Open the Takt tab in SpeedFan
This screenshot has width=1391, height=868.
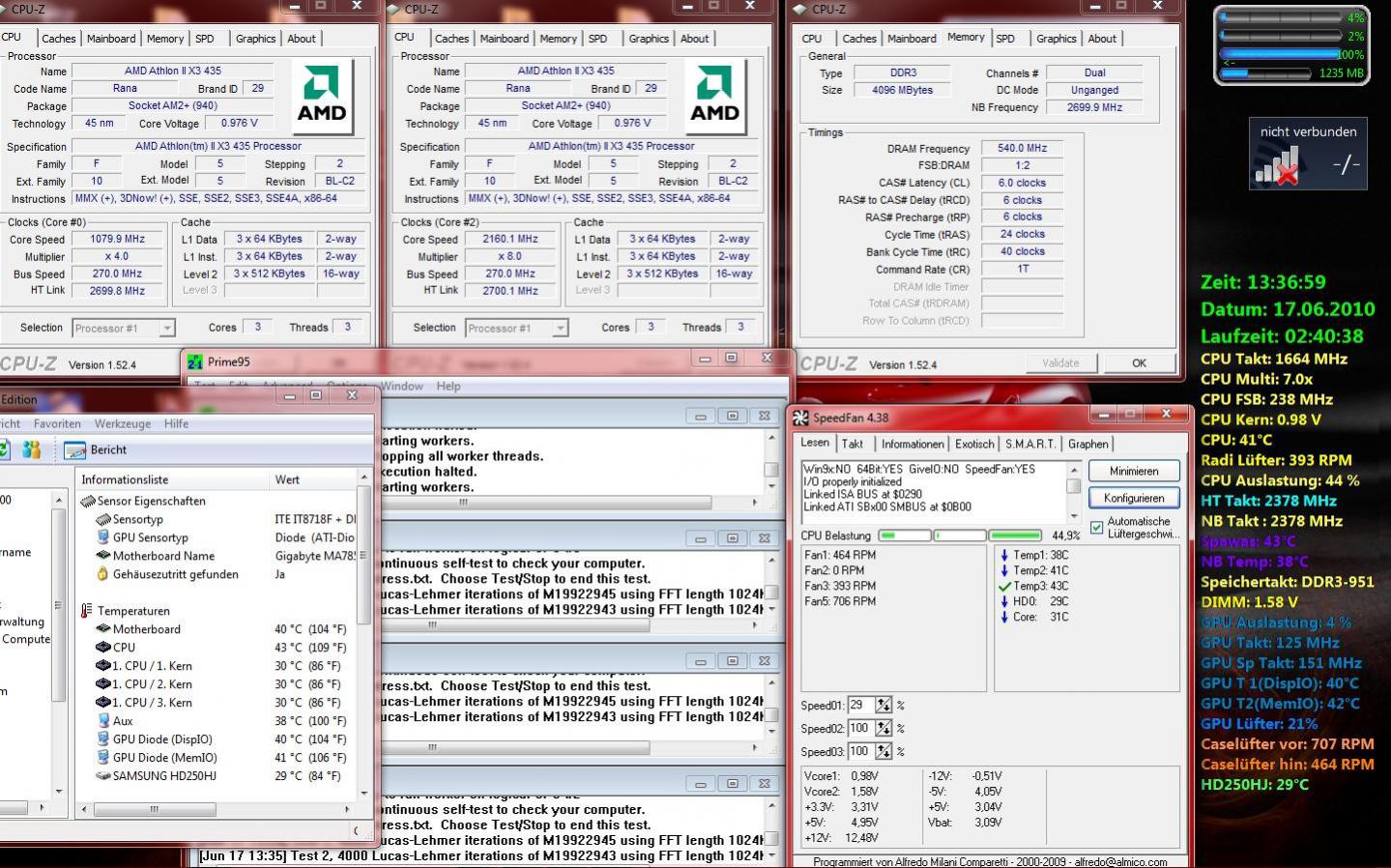click(852, 444)
